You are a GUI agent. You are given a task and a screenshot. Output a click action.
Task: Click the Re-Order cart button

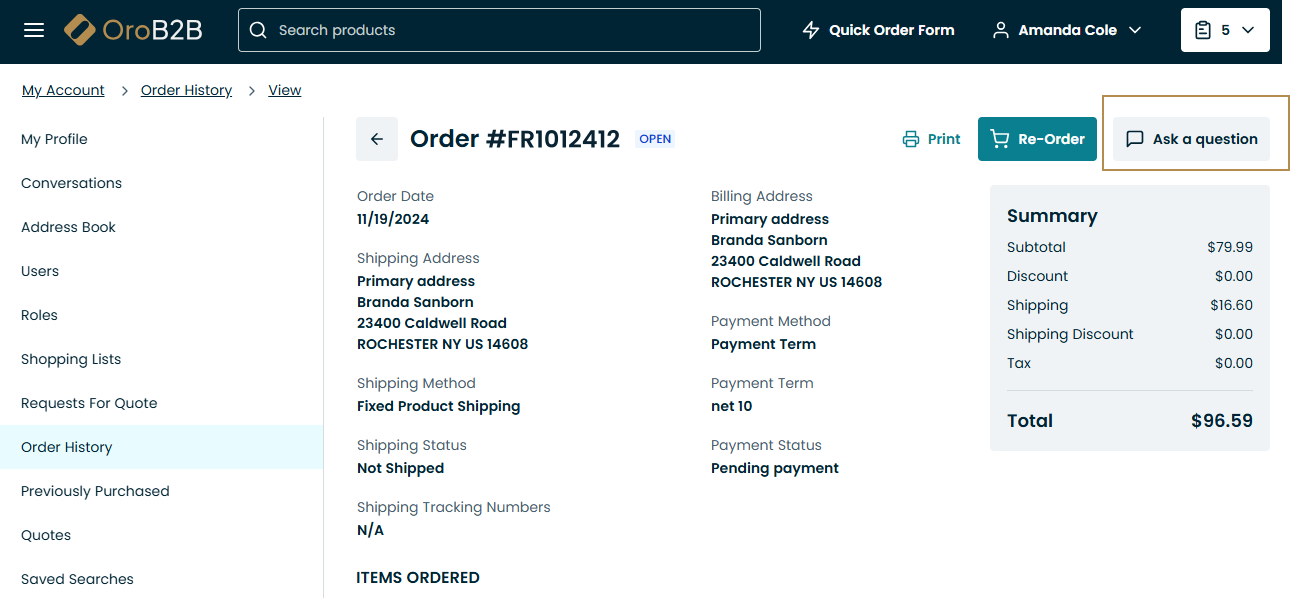[x=1037, y=139]
